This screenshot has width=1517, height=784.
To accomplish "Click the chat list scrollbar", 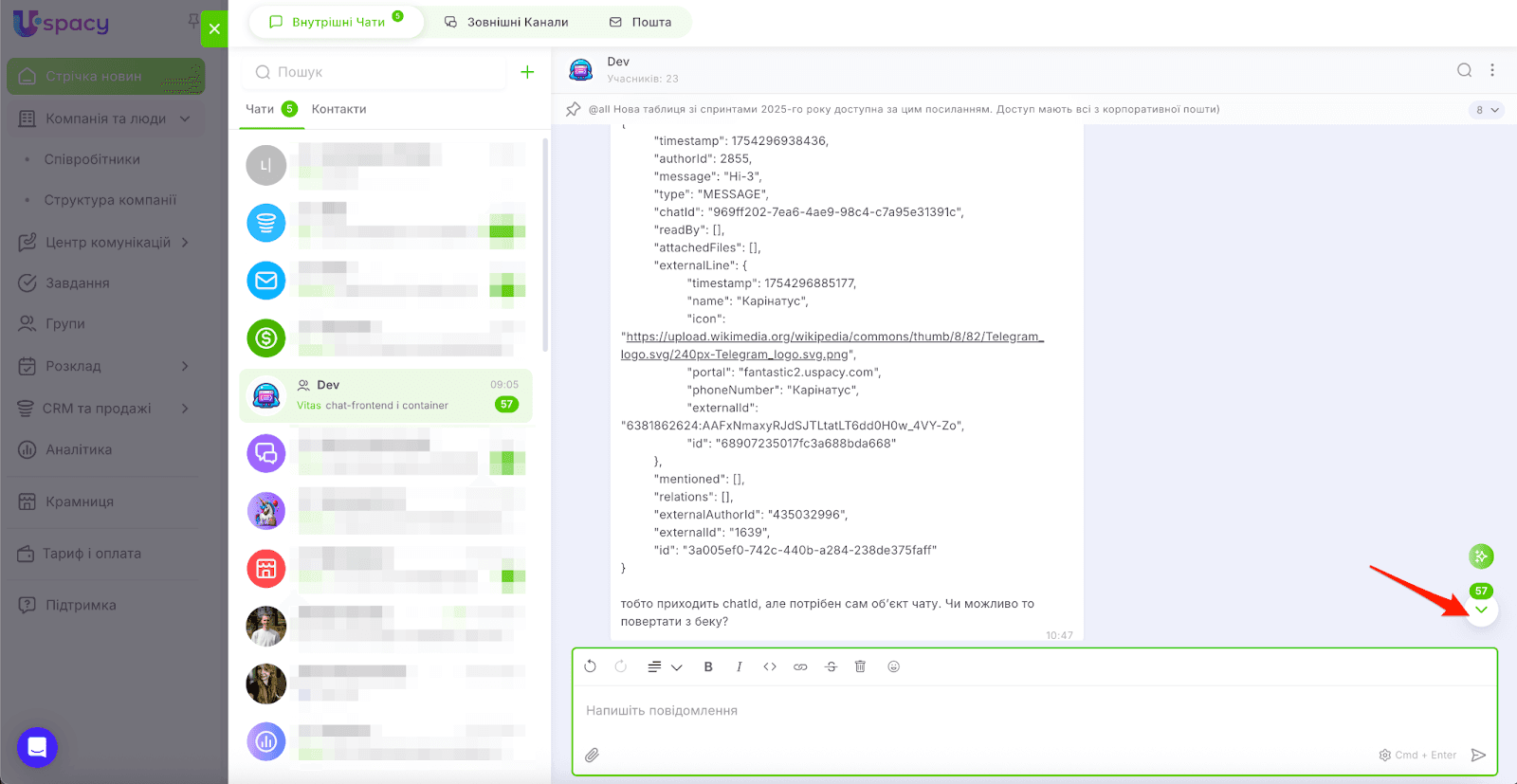I will pyautogui.click(x=545, y=245).
